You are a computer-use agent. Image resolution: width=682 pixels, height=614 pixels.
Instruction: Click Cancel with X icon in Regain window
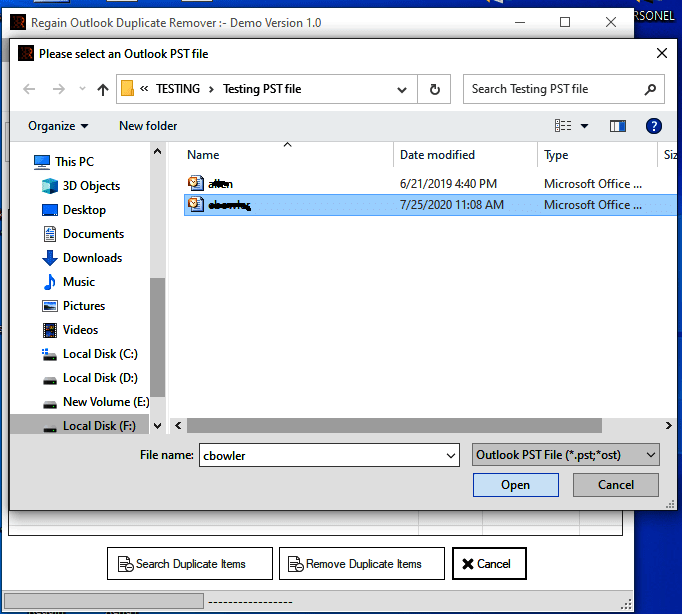[x=489, y=564]
